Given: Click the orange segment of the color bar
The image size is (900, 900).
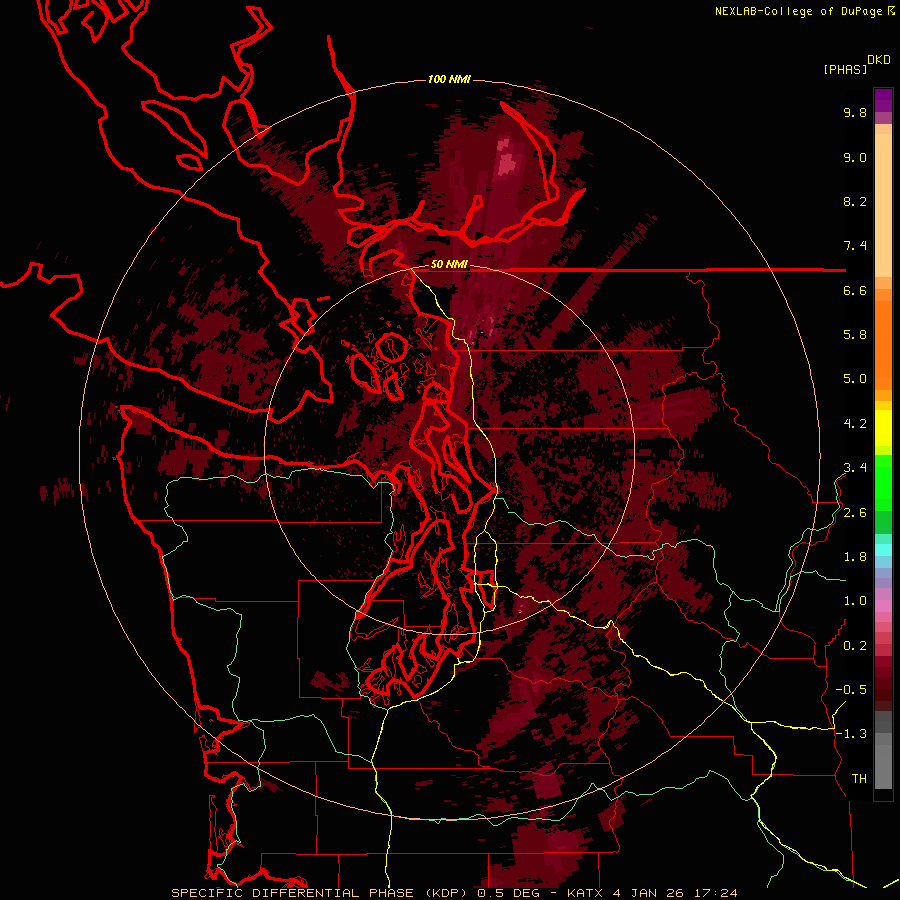Looking at the screenshot, I should pos(883,344).
